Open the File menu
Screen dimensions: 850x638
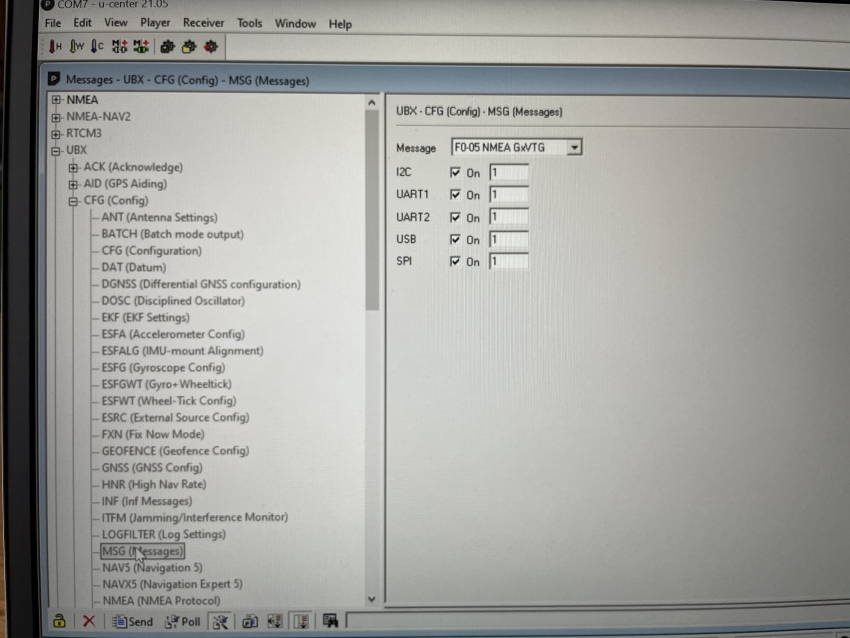(53, 23)
